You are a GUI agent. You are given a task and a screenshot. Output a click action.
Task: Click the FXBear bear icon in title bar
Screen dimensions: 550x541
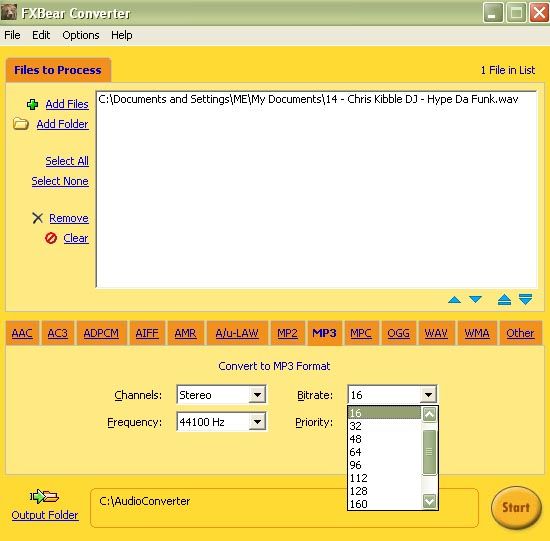point(9,12)
